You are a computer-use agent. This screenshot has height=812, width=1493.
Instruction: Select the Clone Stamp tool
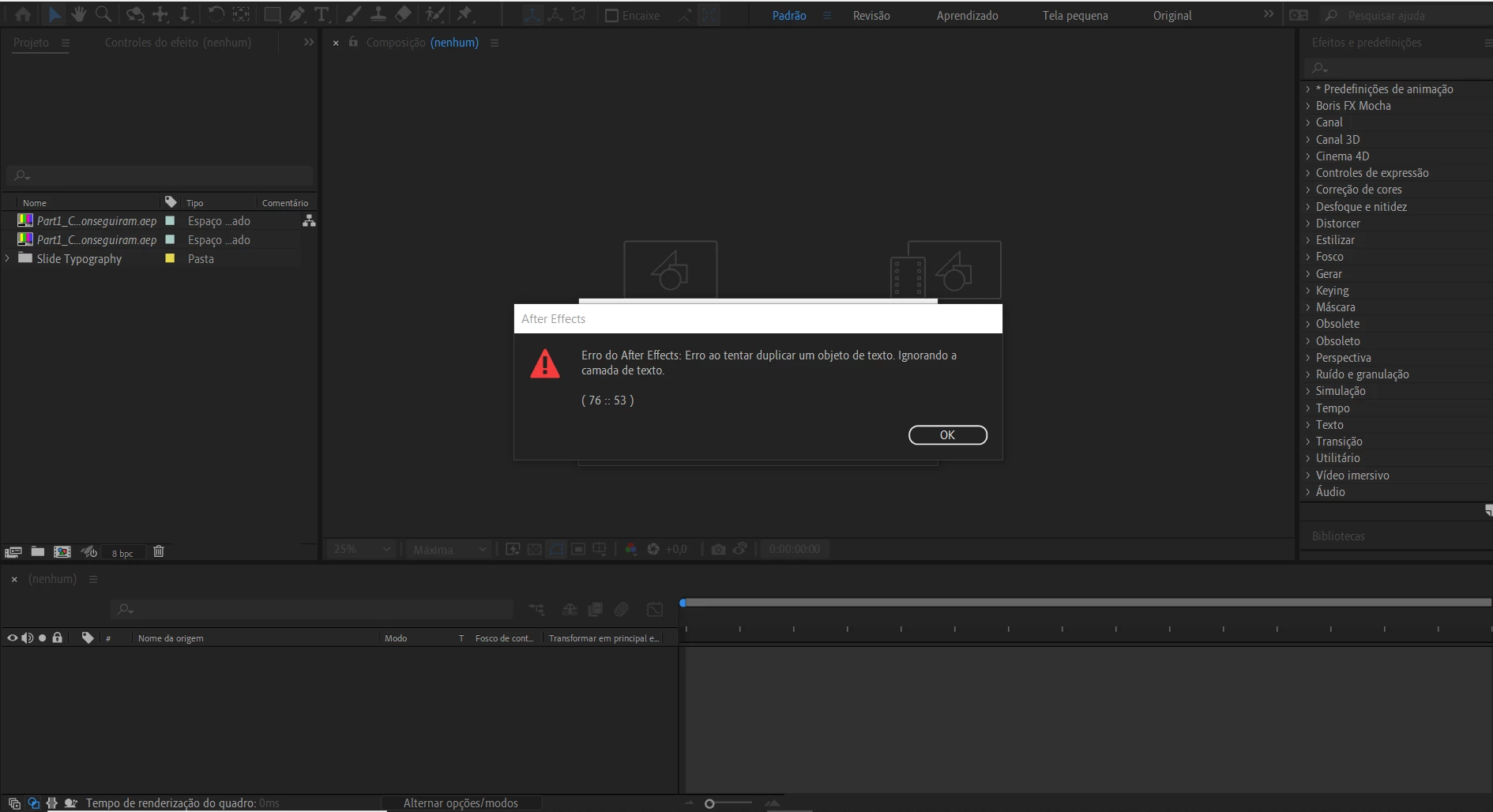click(x=378, y=14)
